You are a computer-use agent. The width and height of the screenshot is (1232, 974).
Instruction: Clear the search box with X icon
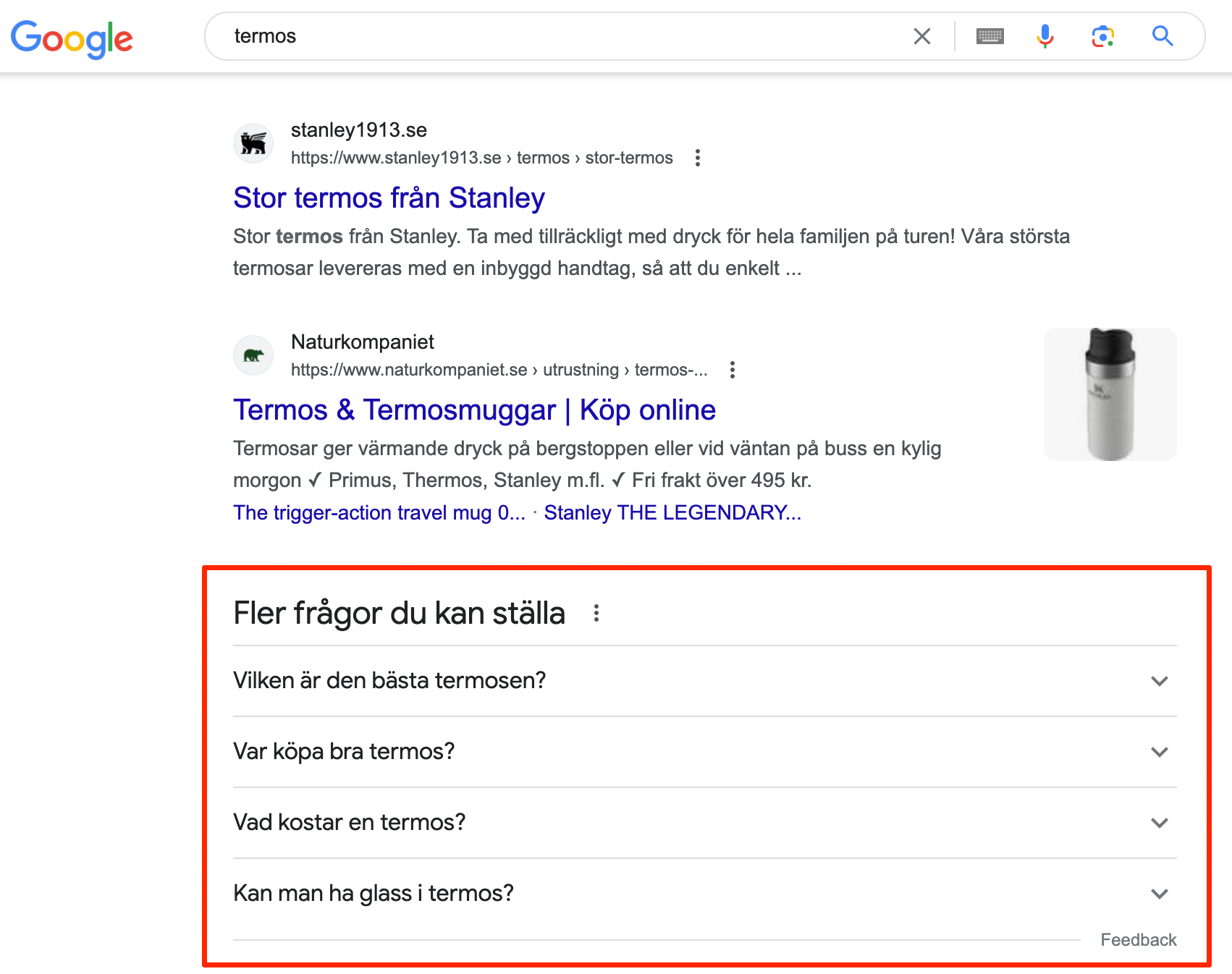[921, 36]
